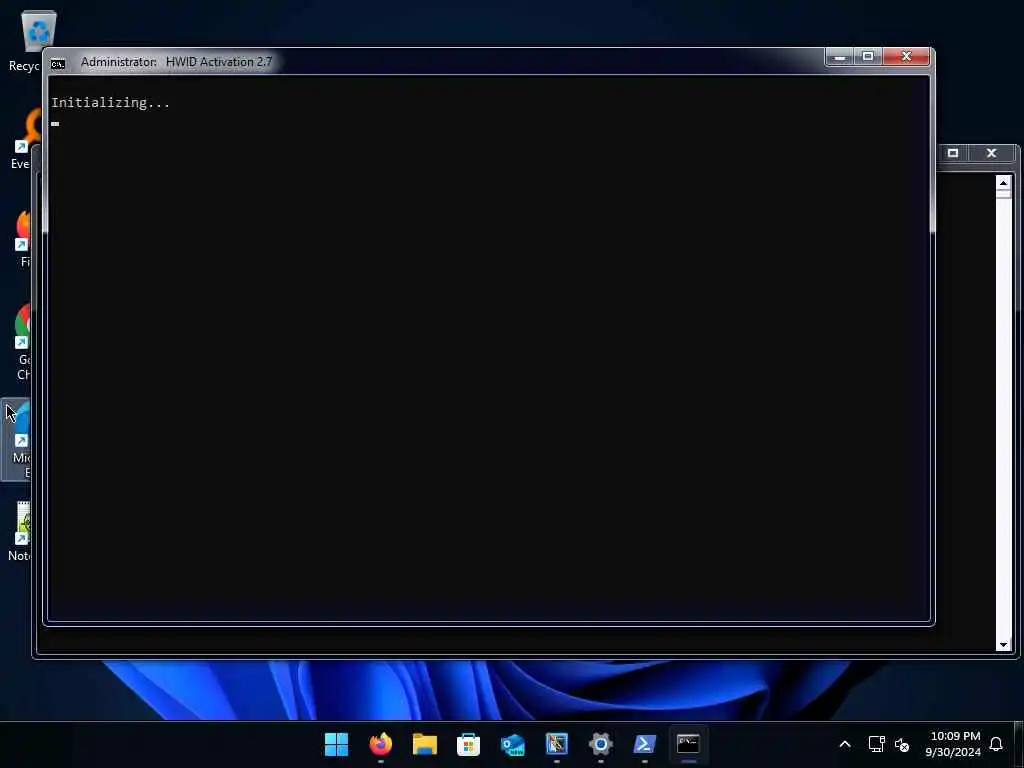Open network status tray icon
This screenshot has height=768, width=1024.
pos(876,744)
